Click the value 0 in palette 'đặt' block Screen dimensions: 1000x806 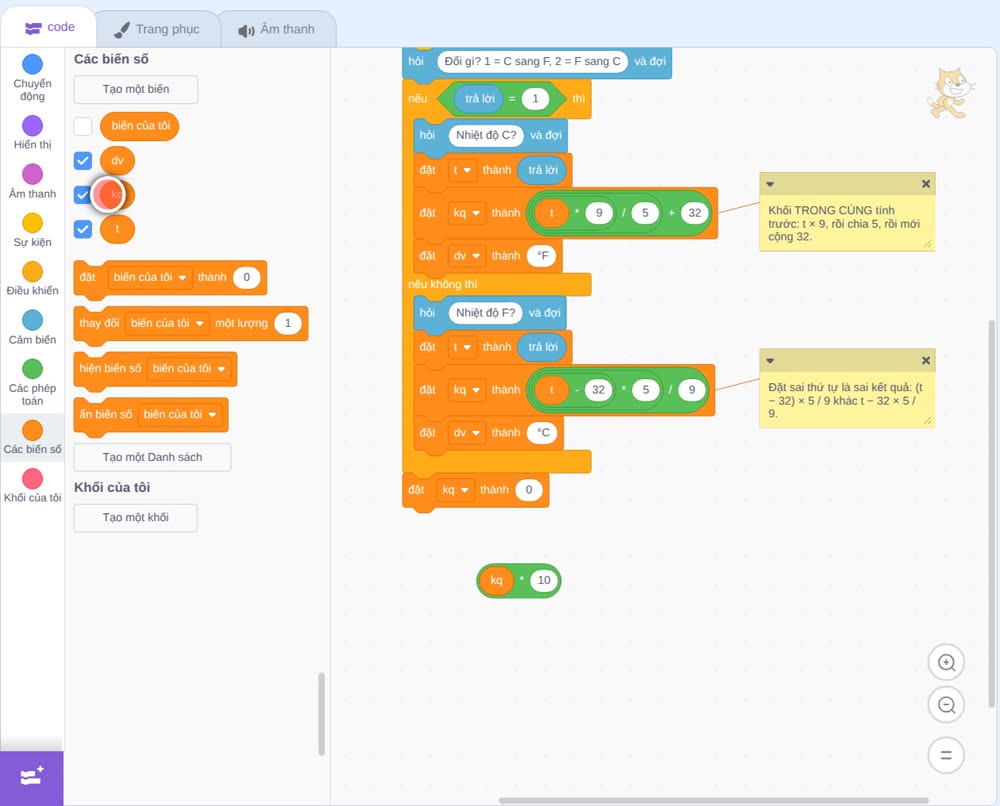coord(246,277)
